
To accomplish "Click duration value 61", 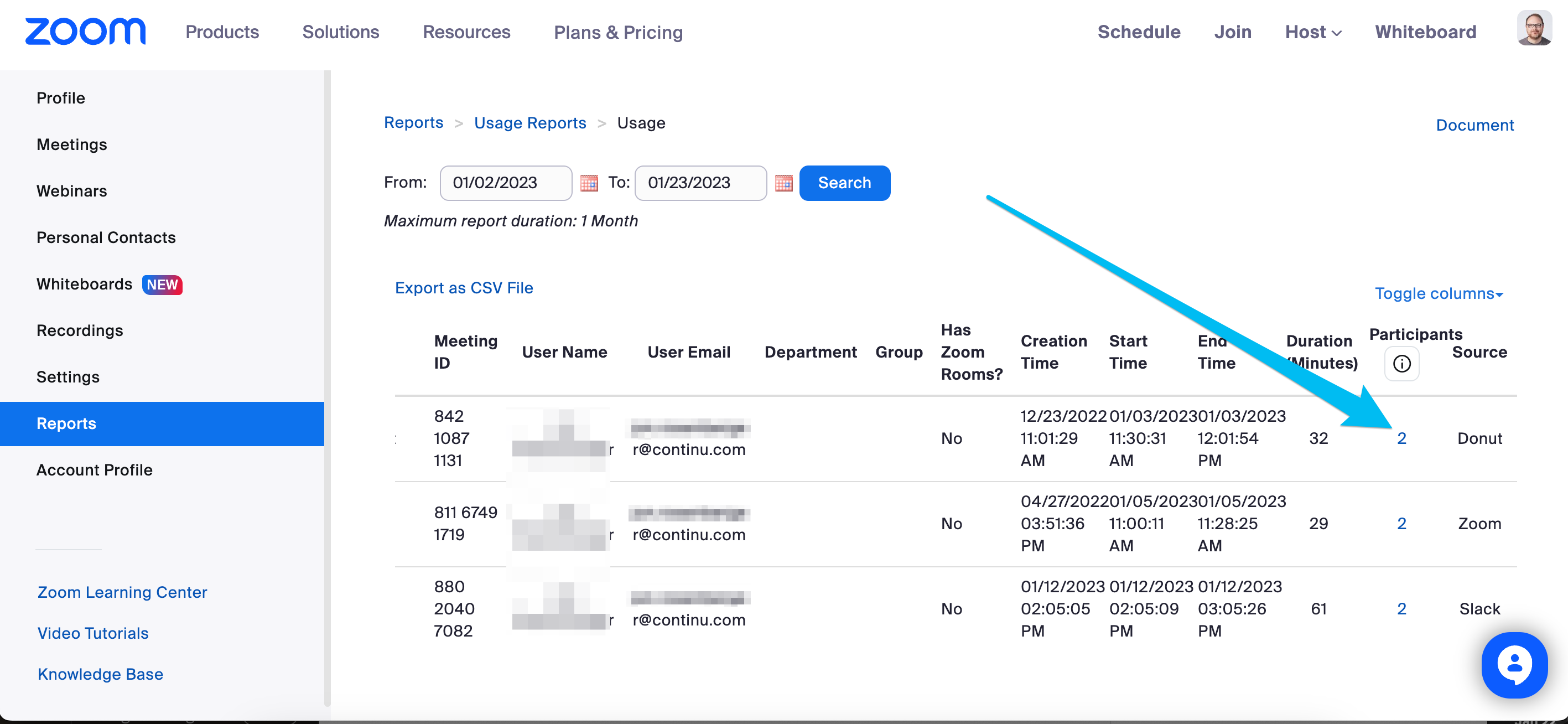I will (1318, 609).
